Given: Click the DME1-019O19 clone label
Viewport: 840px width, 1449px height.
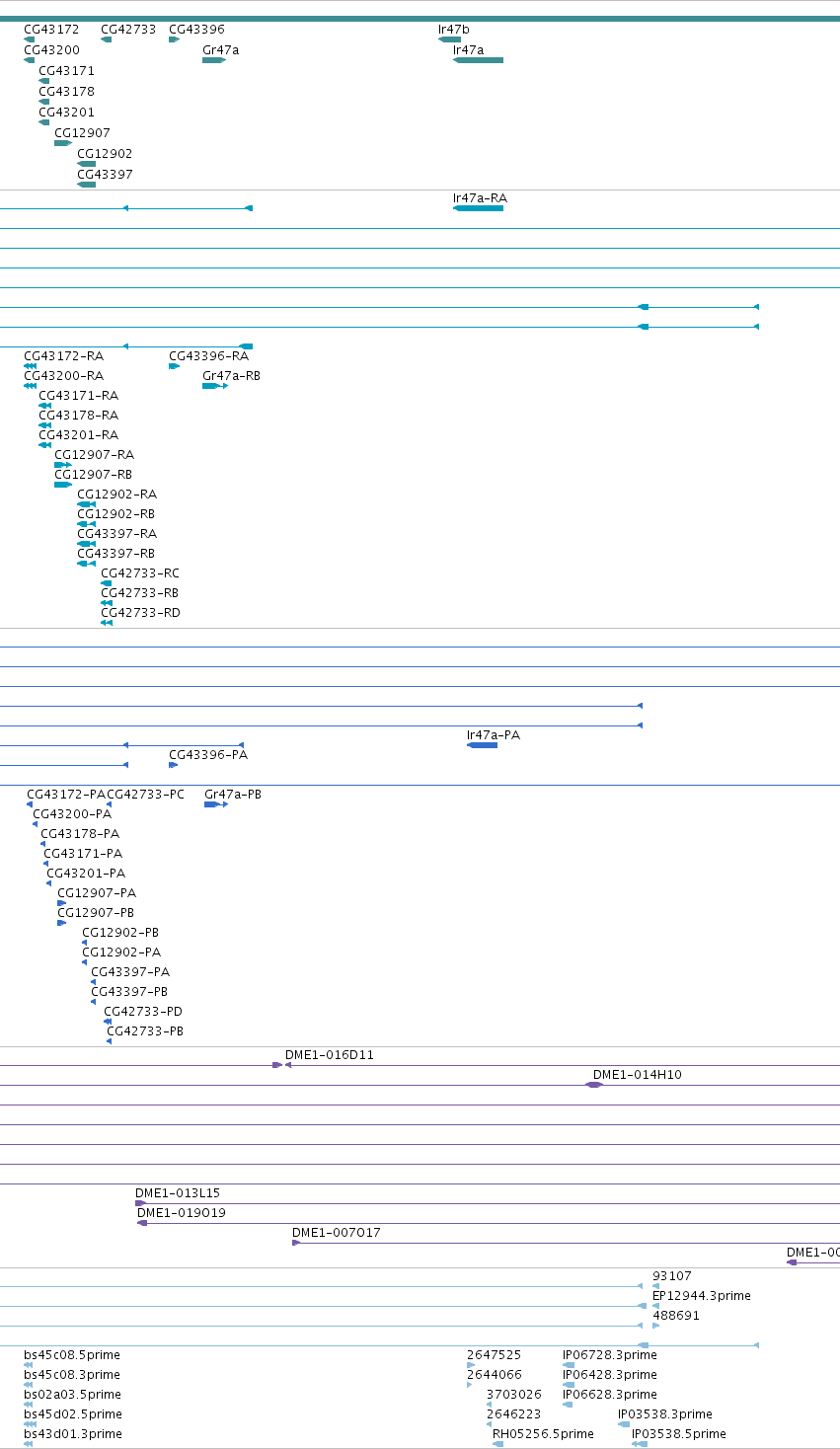Looking at the screenshot, I should [x=182, y=1213].
